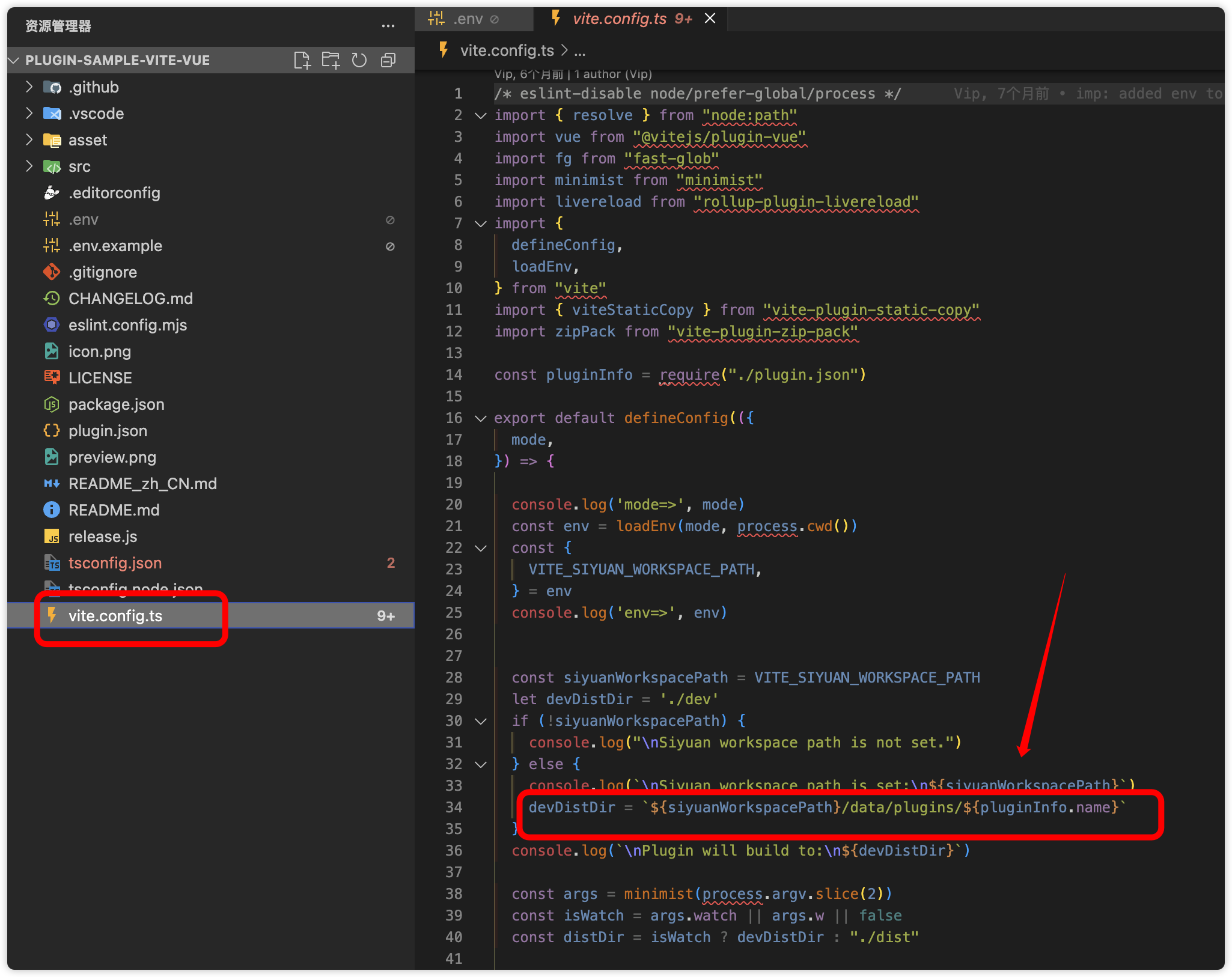This screenshot has height=977, width=1232.
Task: Close the vite.config.ts editor tab
Action: [710, 19]
